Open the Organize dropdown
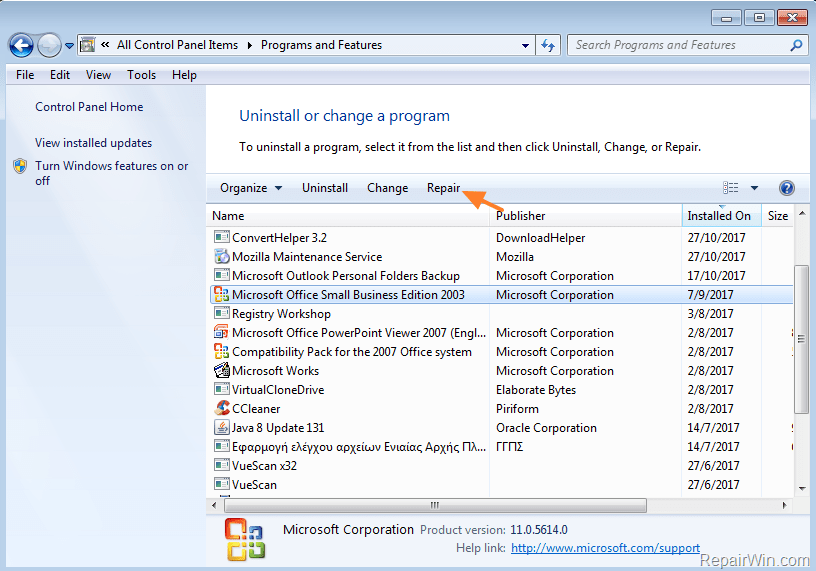This screenshot has height=571, width=816. 251,188
